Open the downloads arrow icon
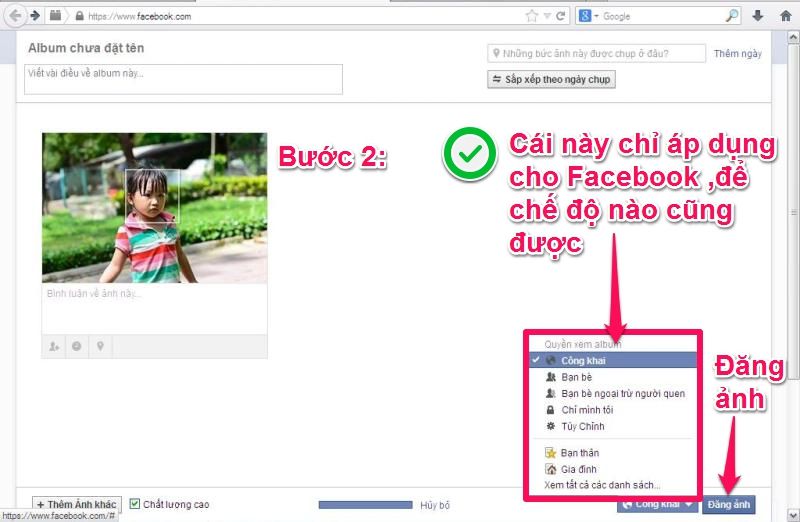Viewport: 800px width, 522px height. pyautogui.click(x=758, y=16)
